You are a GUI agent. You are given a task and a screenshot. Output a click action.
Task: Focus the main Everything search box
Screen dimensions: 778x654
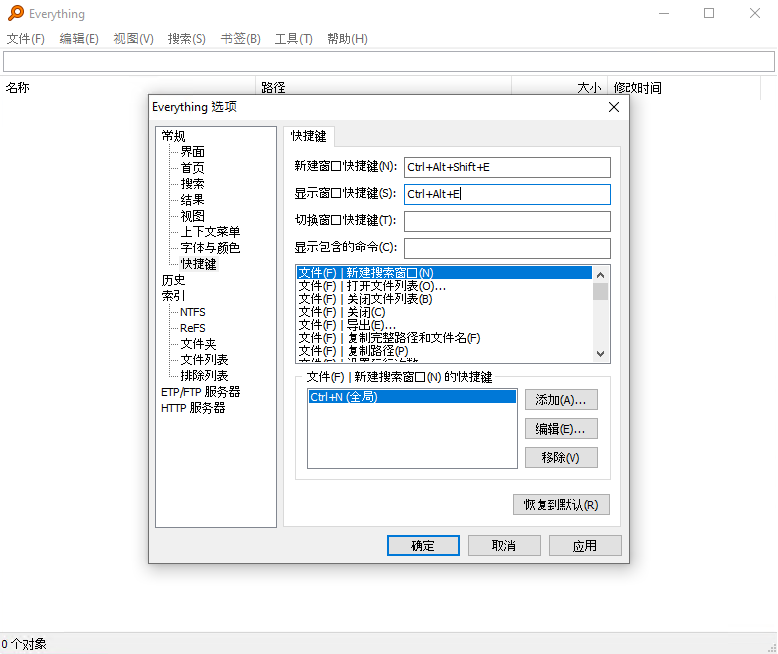(x=389, y=62)
